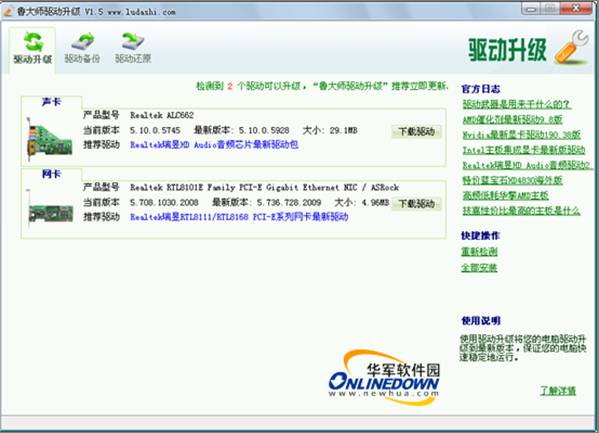Click the network card latest version 5.736.728.2009

289,203
